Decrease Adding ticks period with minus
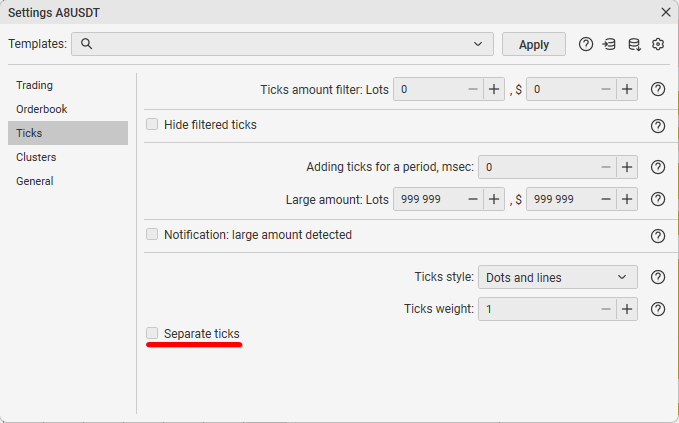 pos(605,167)
